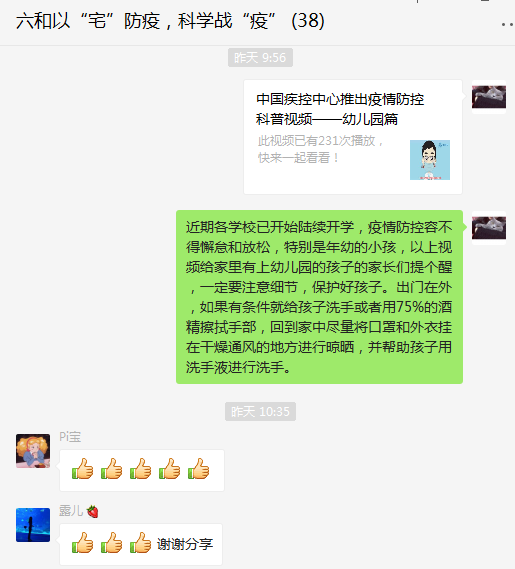Viewport: 515px width, 569px height.
Task: Click the group chat title at top
Action: pyautogui.click(x=170, y=21)
